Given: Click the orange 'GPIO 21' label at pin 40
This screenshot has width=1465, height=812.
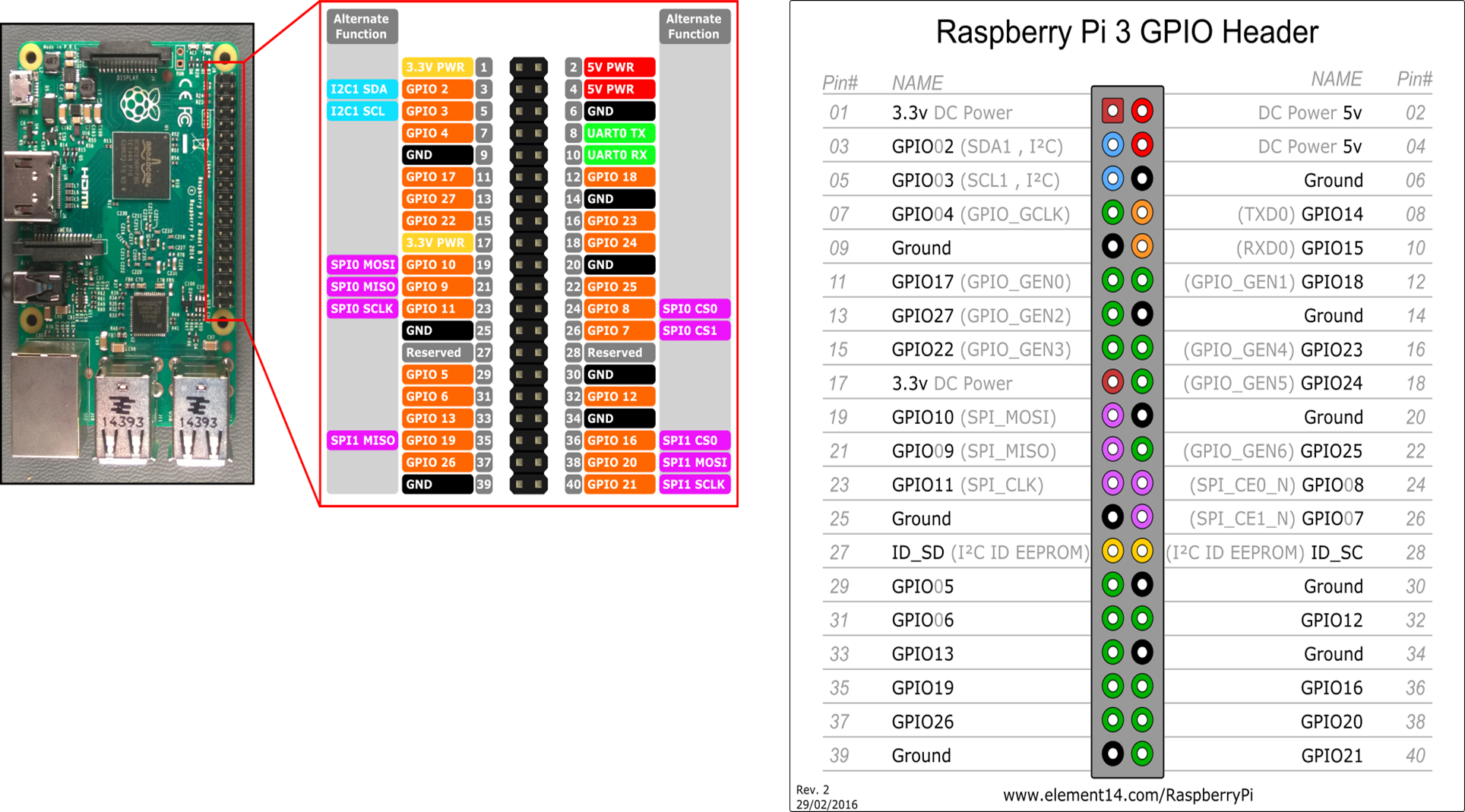Looking at the screenshot, I should (x=619, y=484).
